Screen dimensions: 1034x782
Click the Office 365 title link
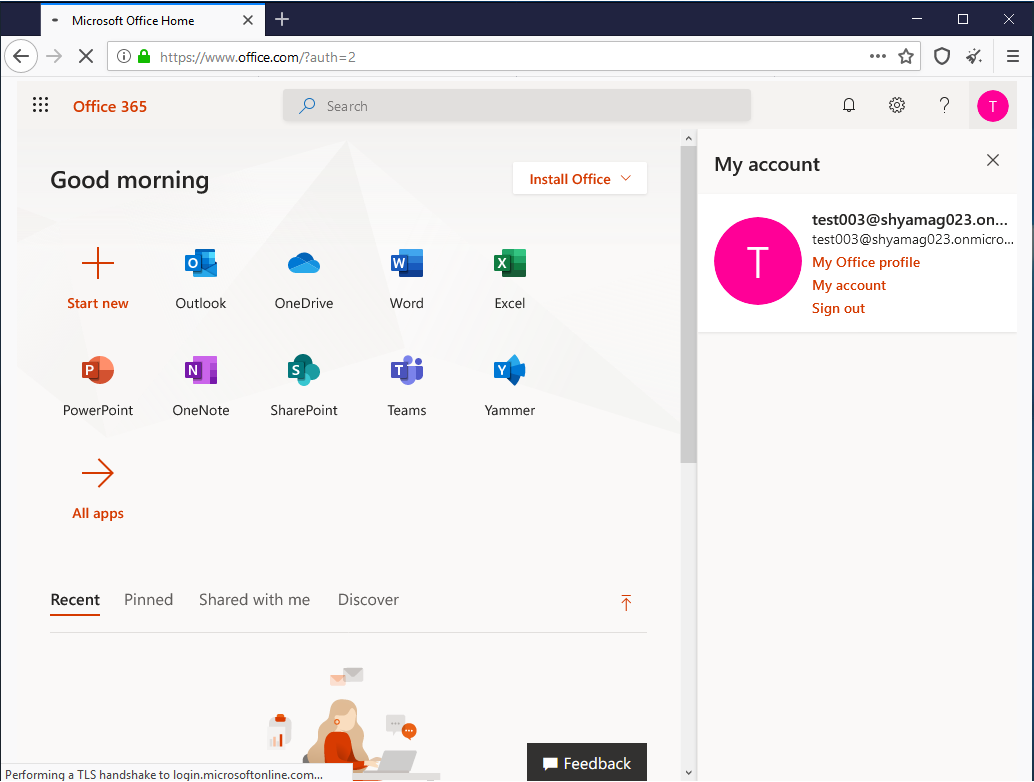(109, 106)
